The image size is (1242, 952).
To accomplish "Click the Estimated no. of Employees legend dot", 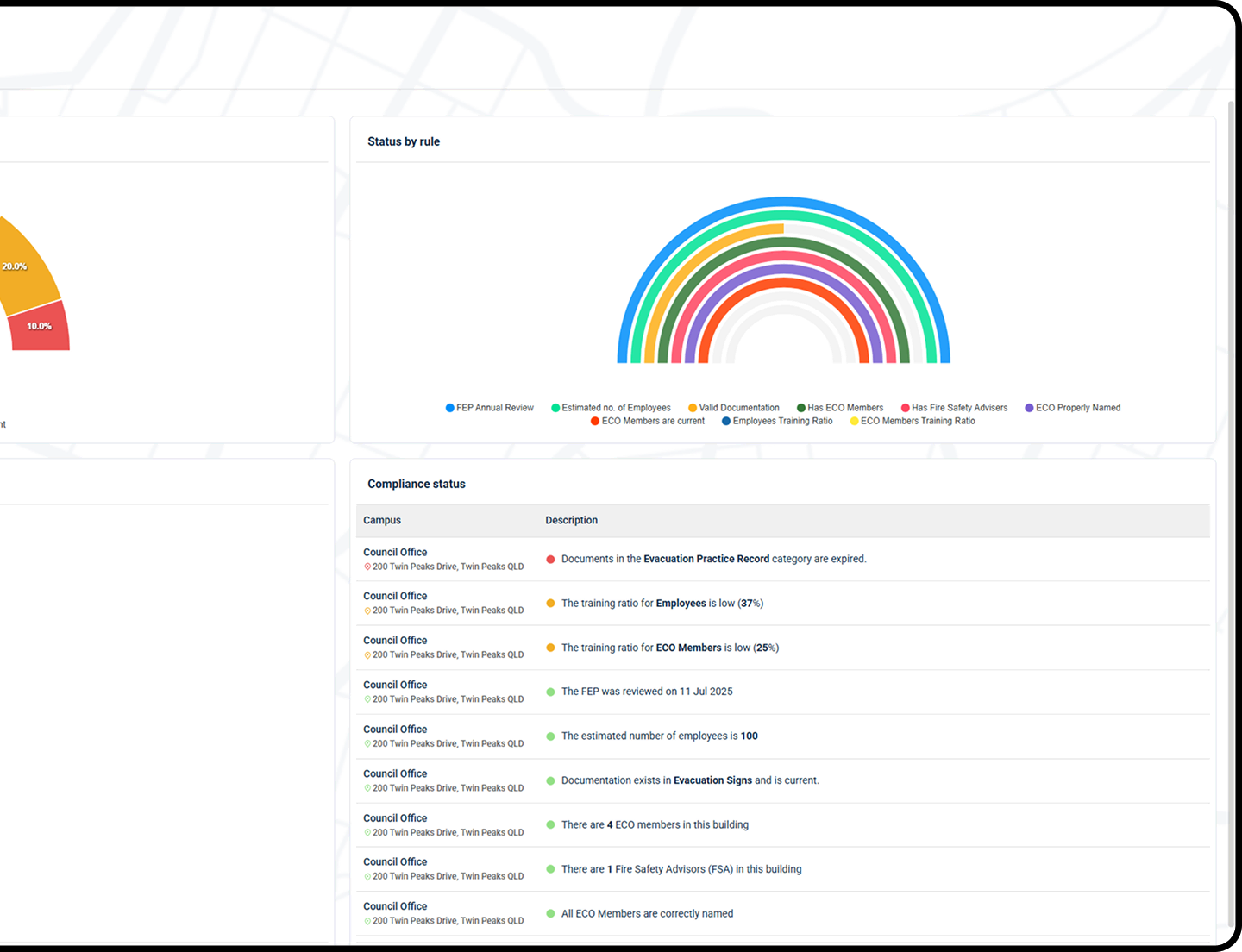I will coord(555,407).
